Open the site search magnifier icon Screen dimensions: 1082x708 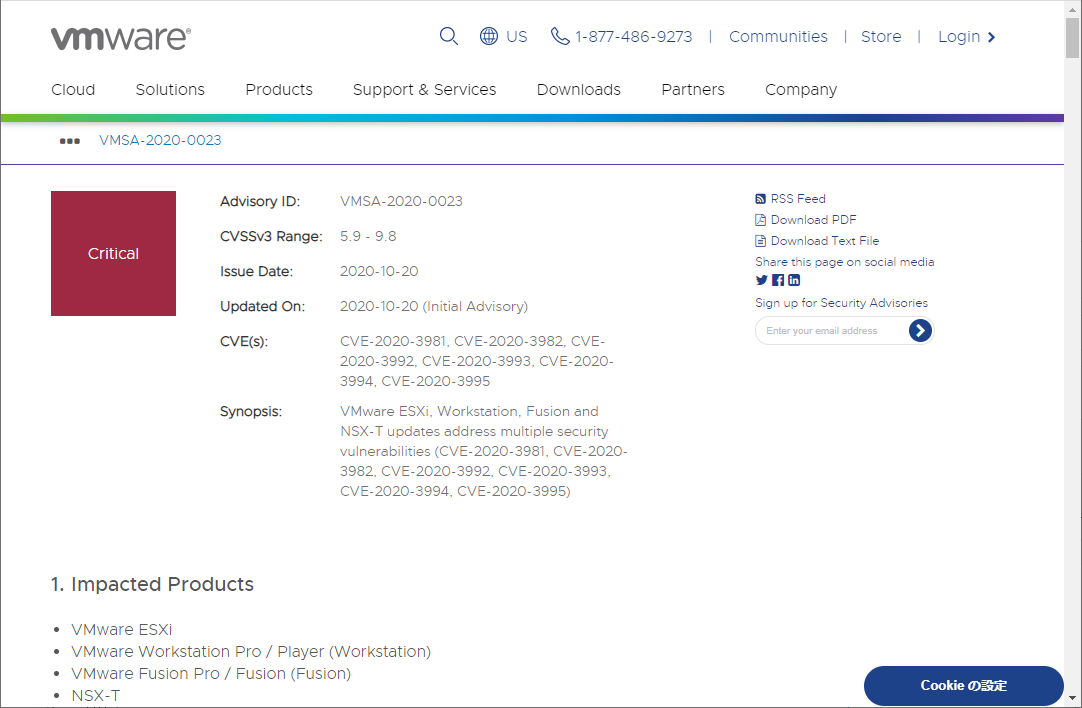tap(449, 36)
